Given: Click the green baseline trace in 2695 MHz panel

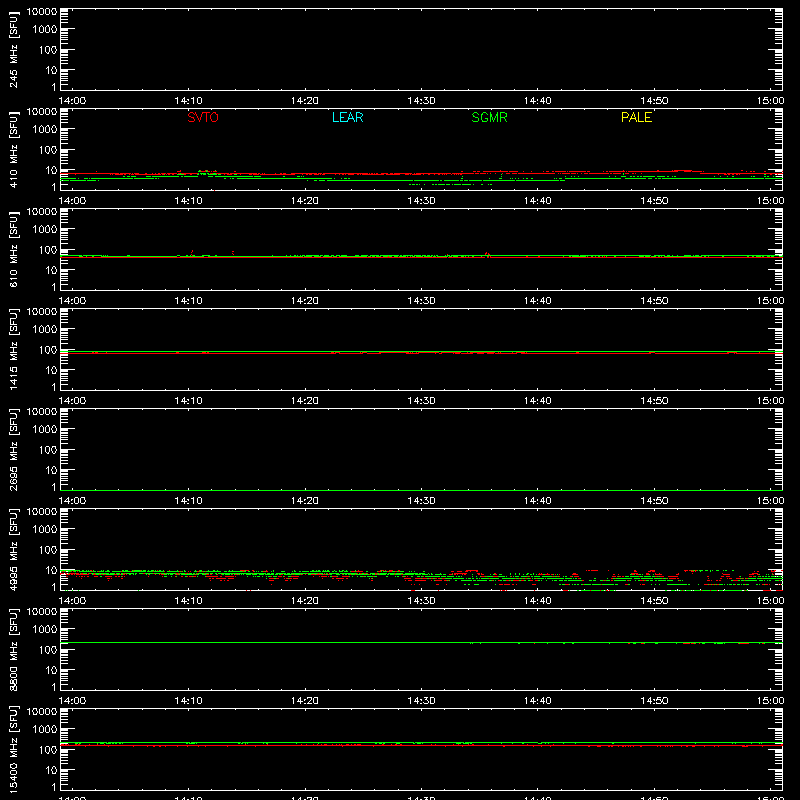Looking at the screenshot, I should coord(421,490).
